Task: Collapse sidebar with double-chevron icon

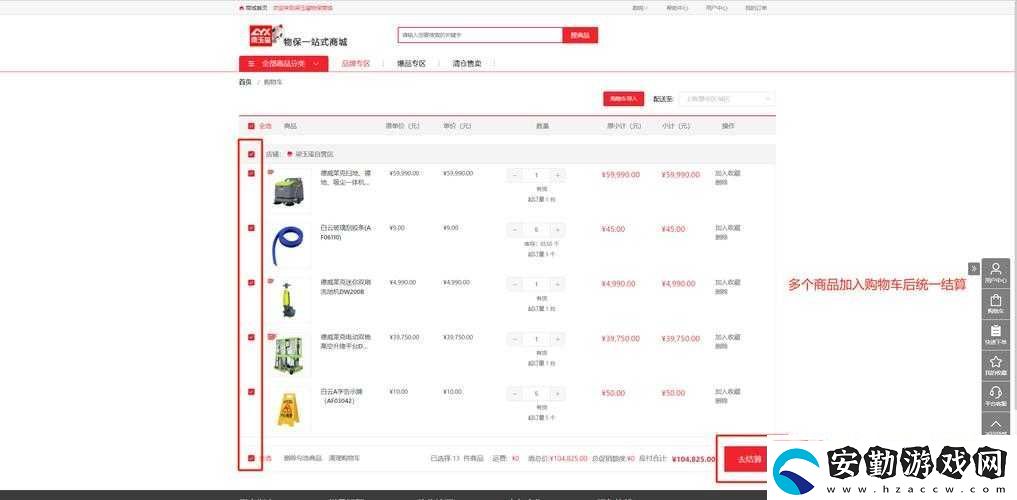Action: tap(974, 268)
